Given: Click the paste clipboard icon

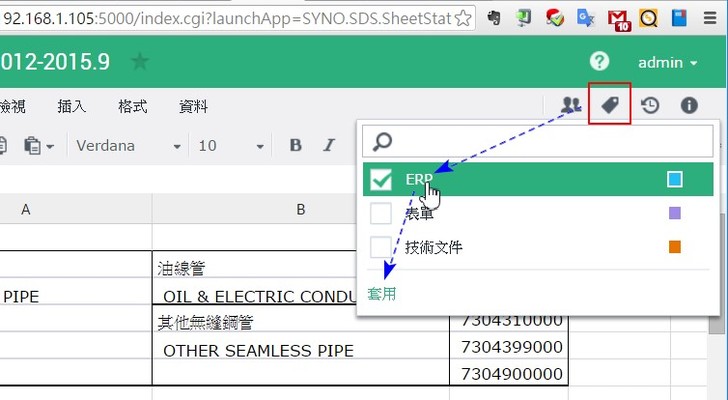Looking at the screenshot, I should coord(32,146).
